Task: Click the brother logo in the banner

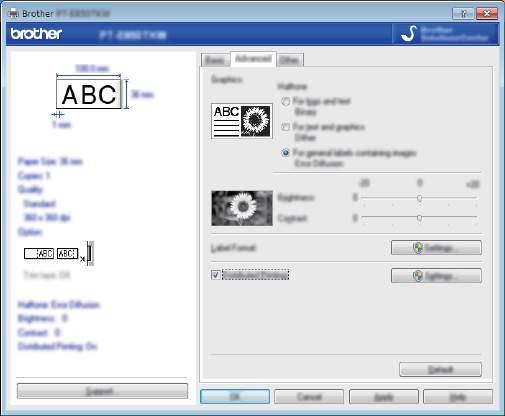Action: click(36, 34)
